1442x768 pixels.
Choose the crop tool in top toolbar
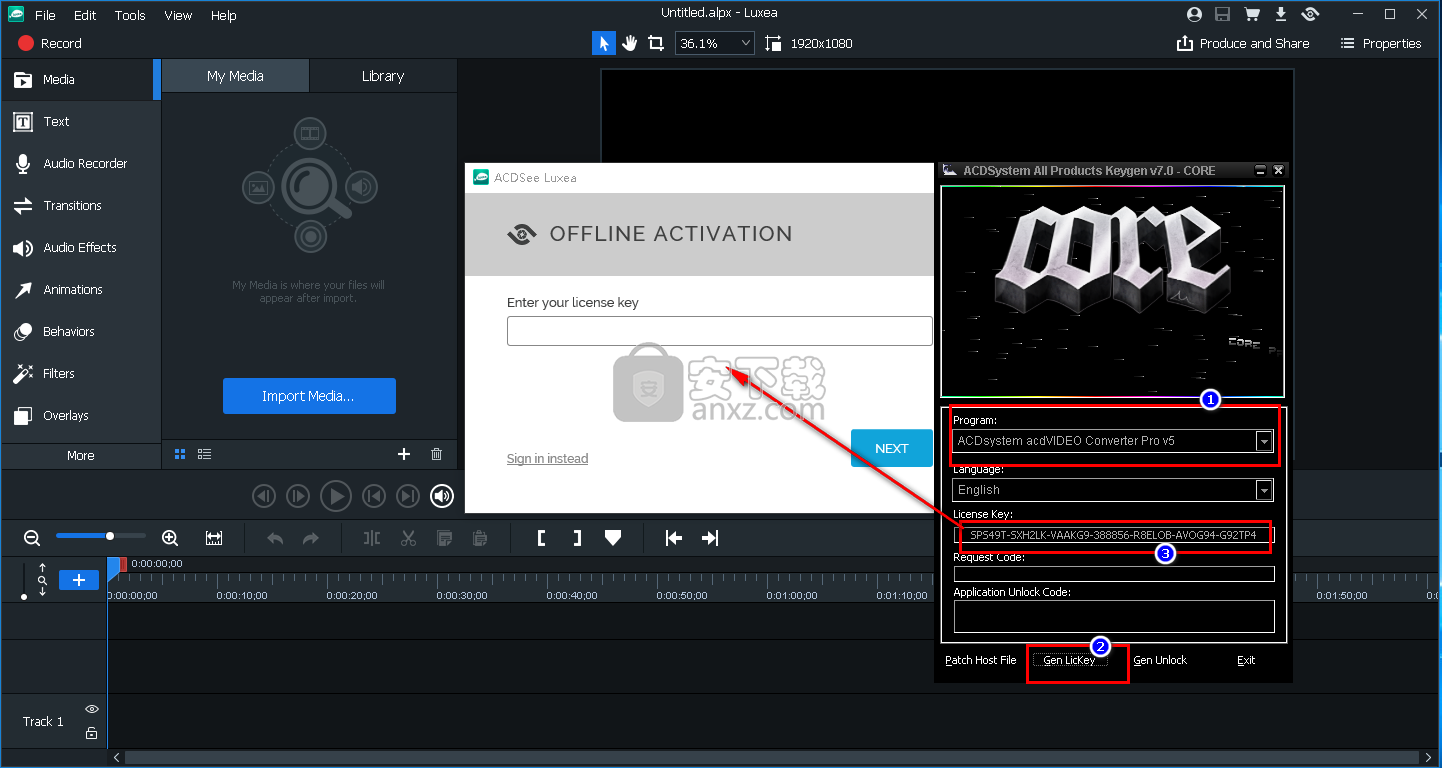(656, 43)
